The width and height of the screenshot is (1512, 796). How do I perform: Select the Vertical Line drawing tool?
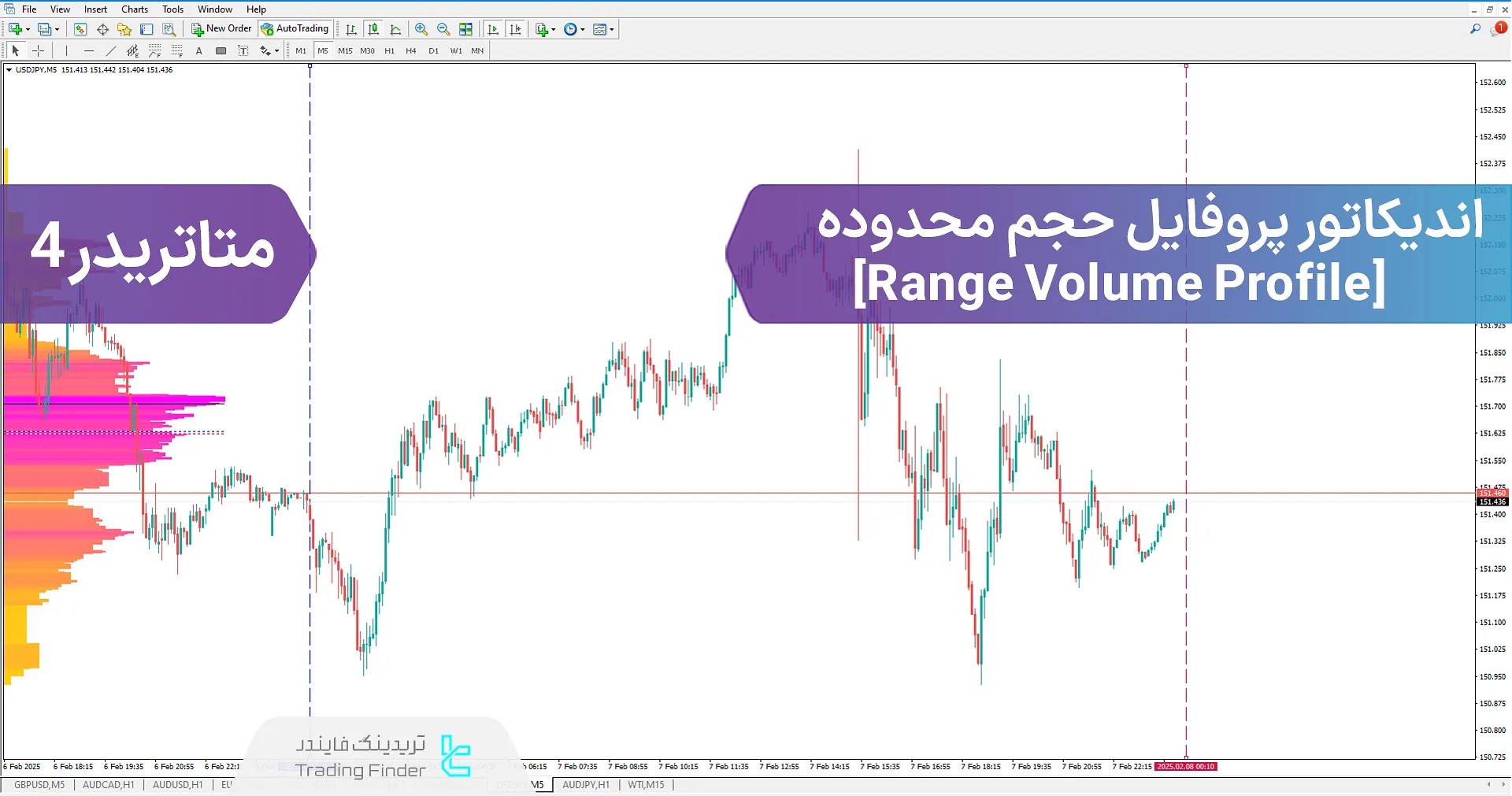tap(66, 50)
